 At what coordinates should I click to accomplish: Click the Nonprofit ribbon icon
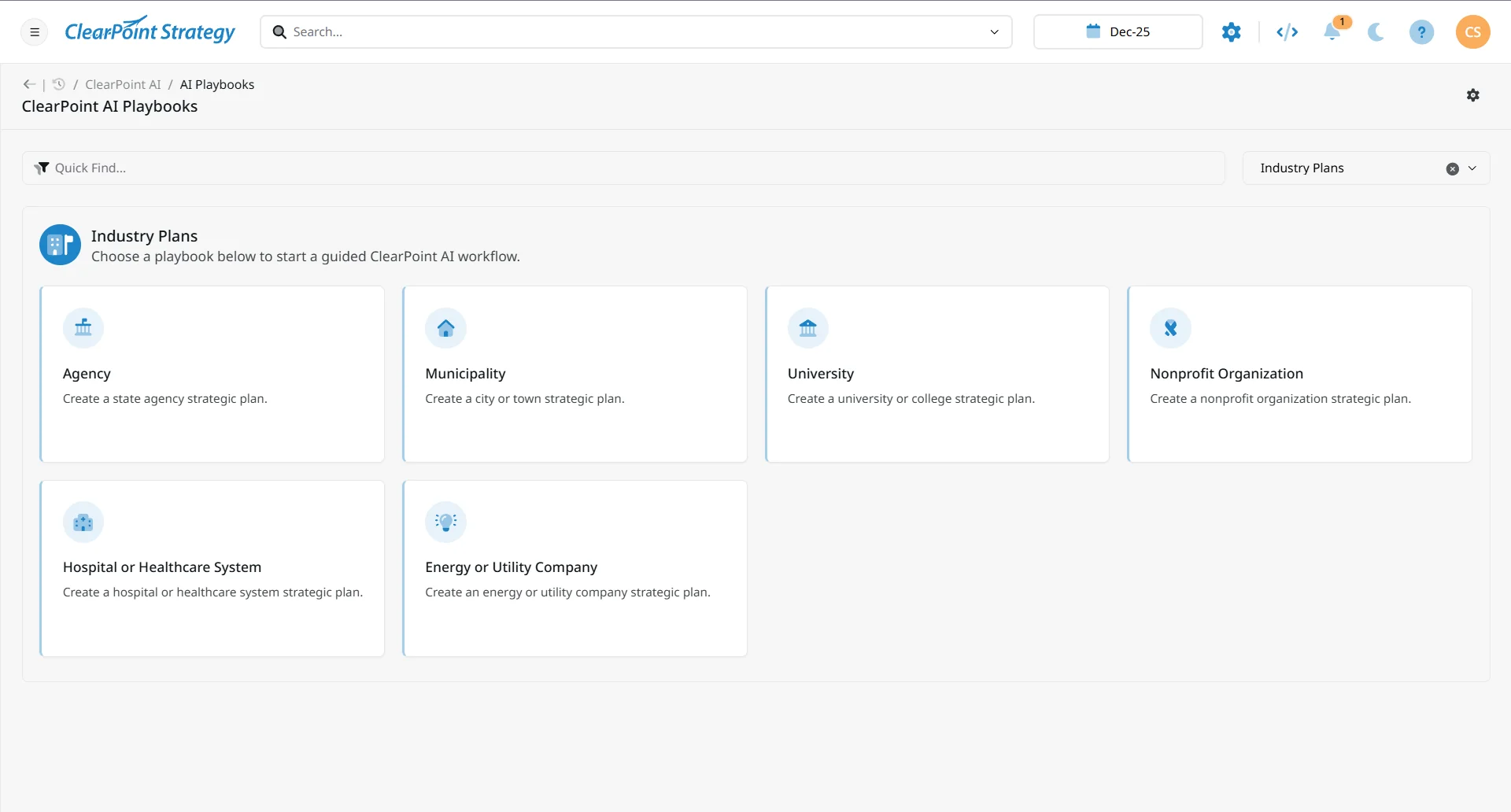[x=1171, y=328]
